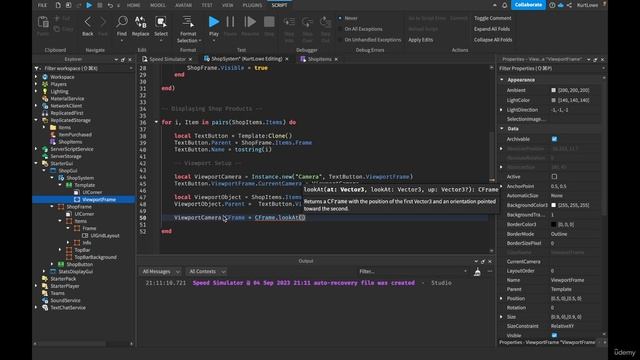Expand the ServerScriptService tree node
The width and height of the screenshot is (640, 360).
pos(36,149)
